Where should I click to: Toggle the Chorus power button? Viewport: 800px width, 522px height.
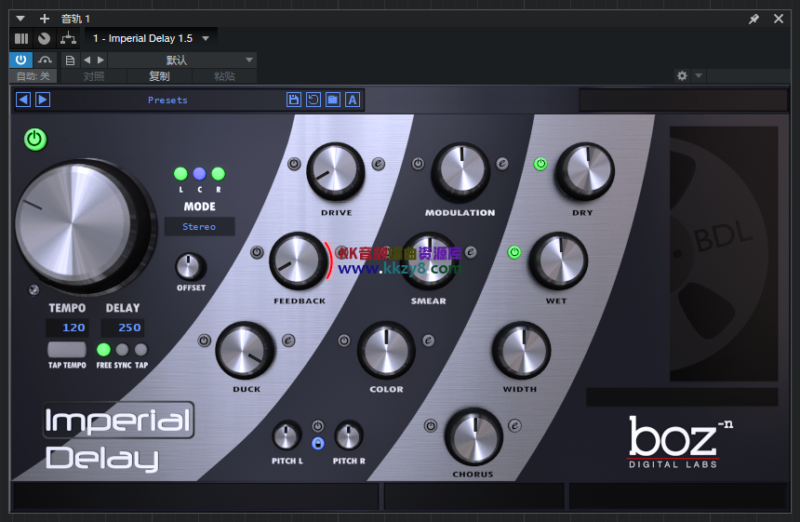(431, 426)
